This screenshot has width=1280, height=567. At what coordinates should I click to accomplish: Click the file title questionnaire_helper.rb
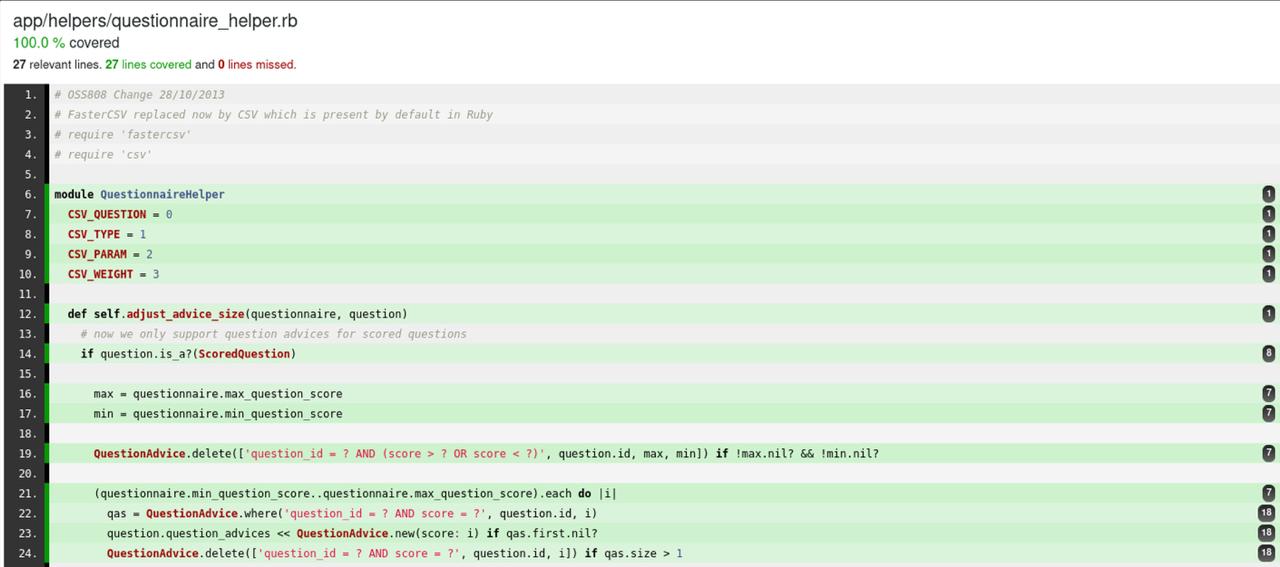coord(155,20)
